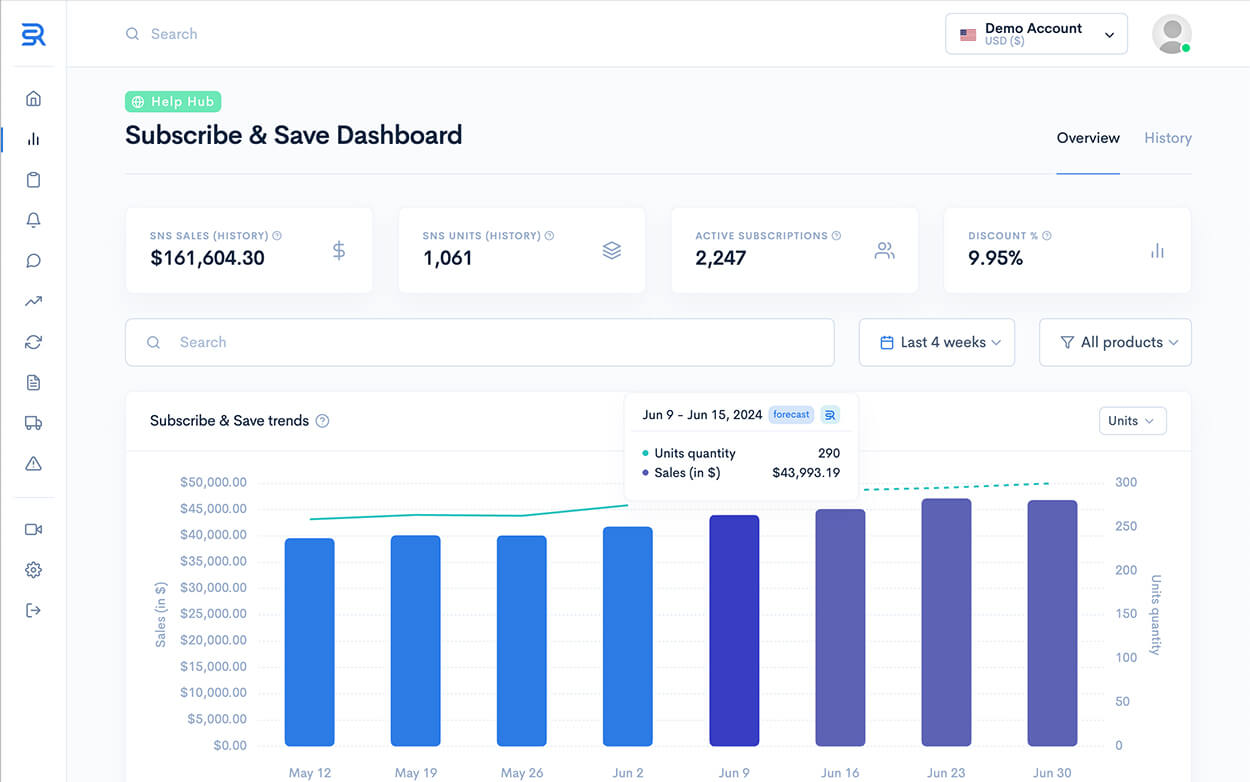This screenshot has width=1250, height=782.
Task: Click the info icon beside SNS Units (History)
Action: coord(549,236)
